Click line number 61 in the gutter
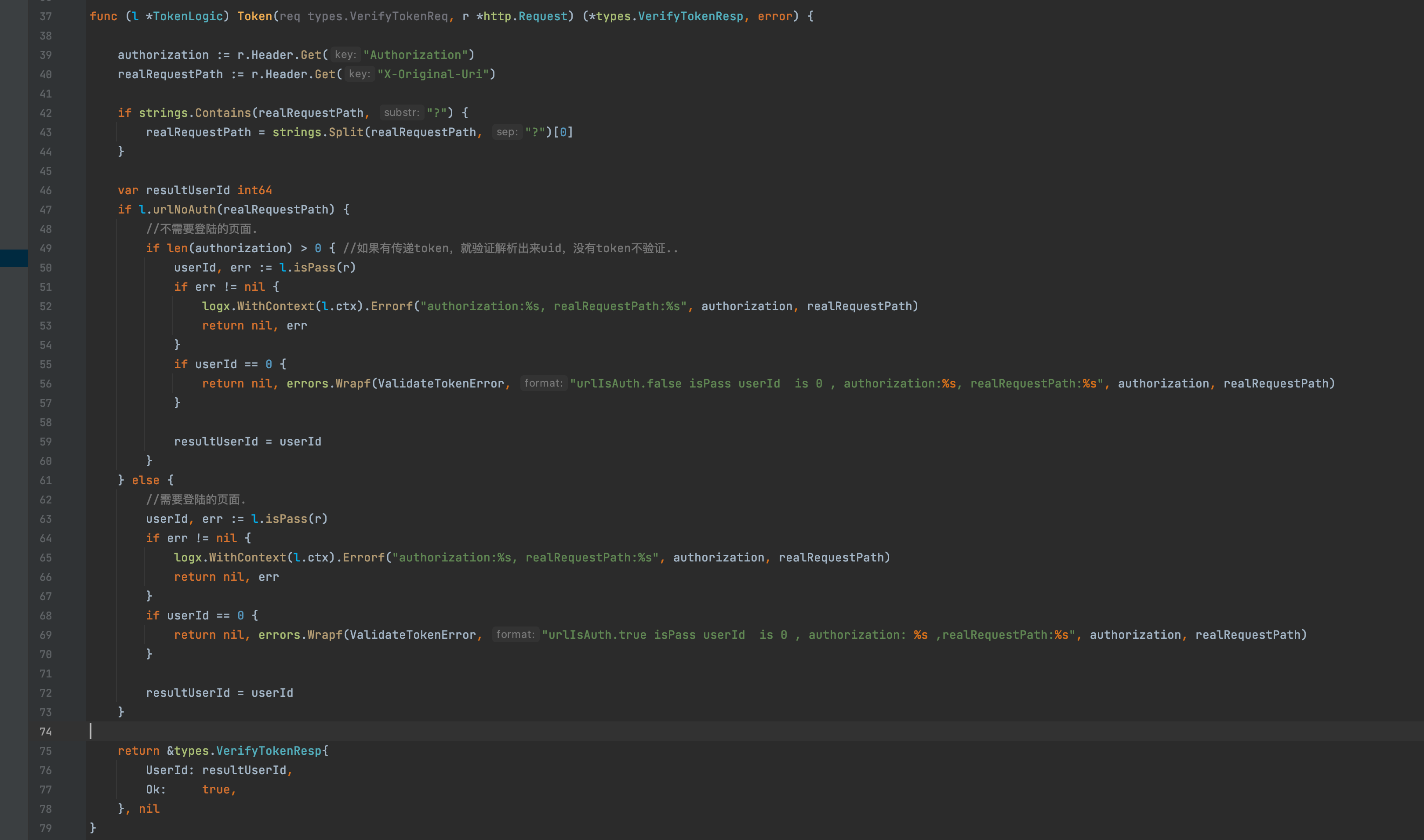This screenshot has width=1424, height=840. 45,481
